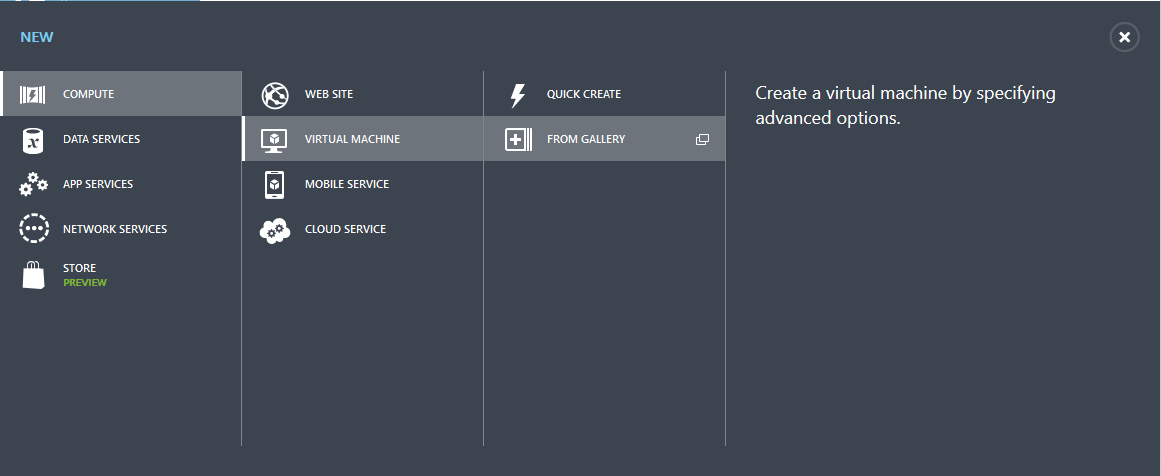Select the Virtual Machine monitor icon
The image size is (1161, 476).
click(x=275, y=140)
